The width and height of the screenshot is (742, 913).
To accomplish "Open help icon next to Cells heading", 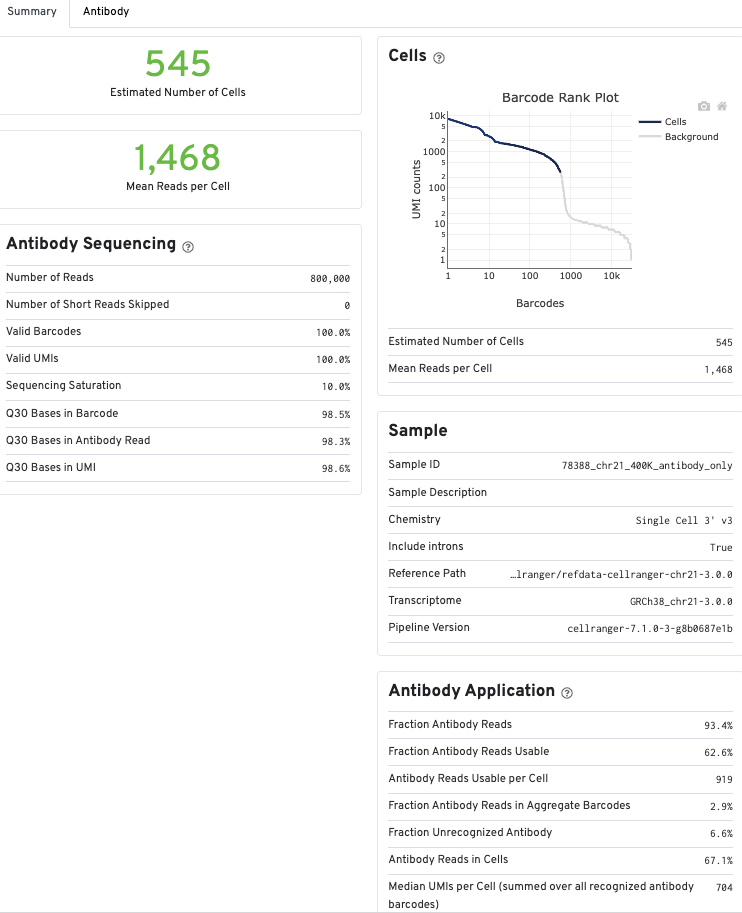I will [x=439, y=58].
